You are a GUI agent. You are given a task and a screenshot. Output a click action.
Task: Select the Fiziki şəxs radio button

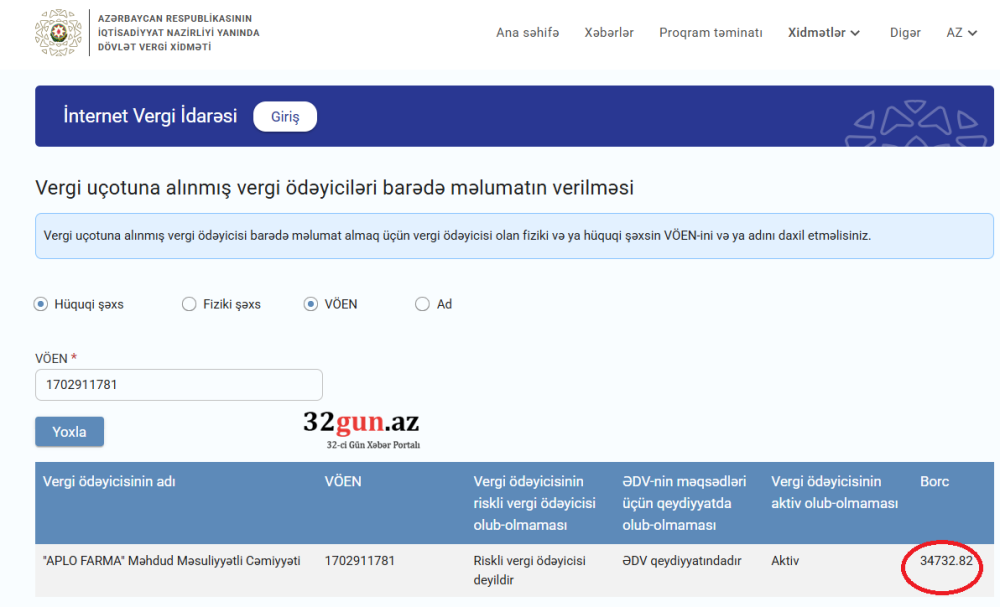coord(188,303)
